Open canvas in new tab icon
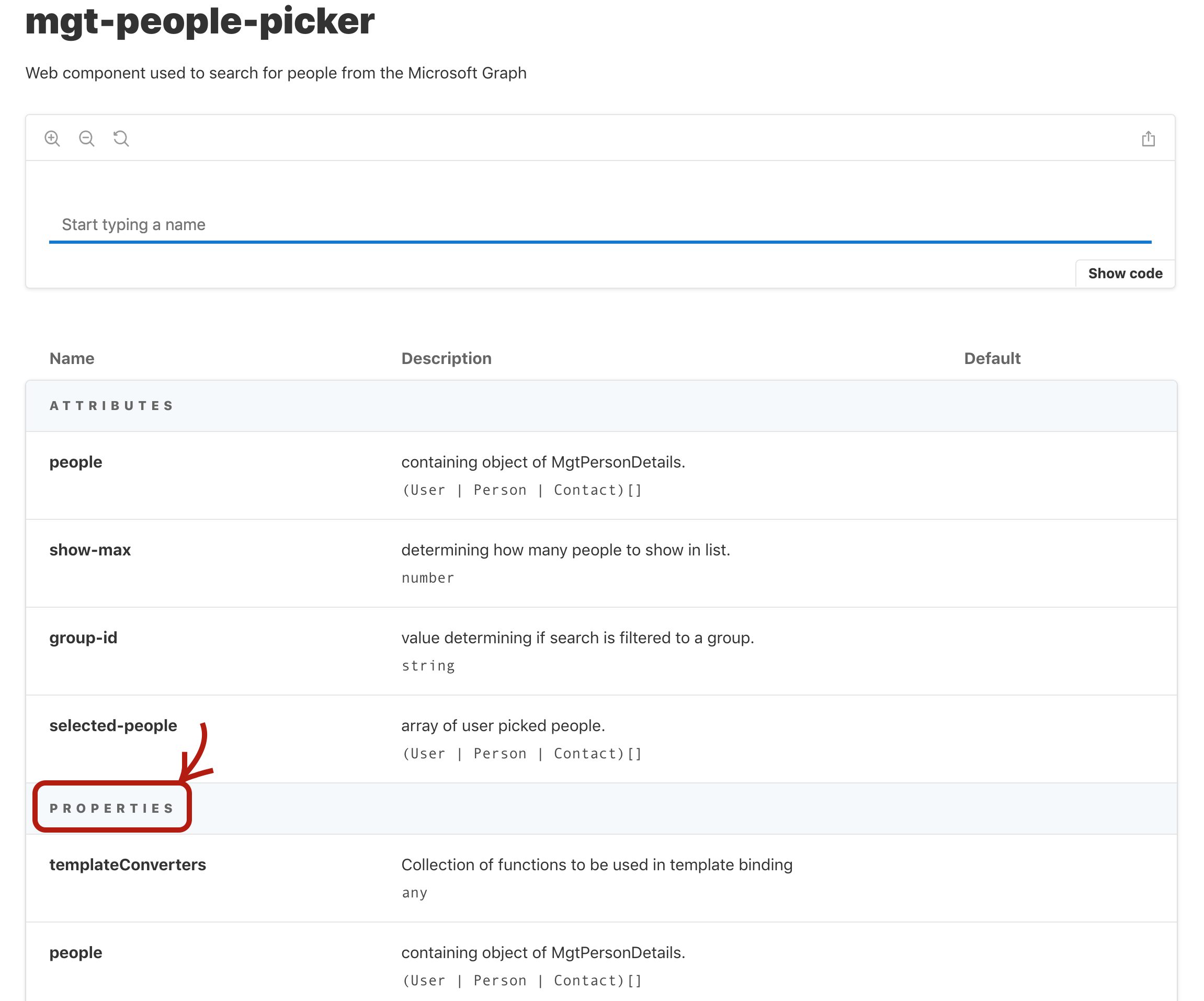The width and height of the screenshot is (1204, 1001). tap(1148, 139)
